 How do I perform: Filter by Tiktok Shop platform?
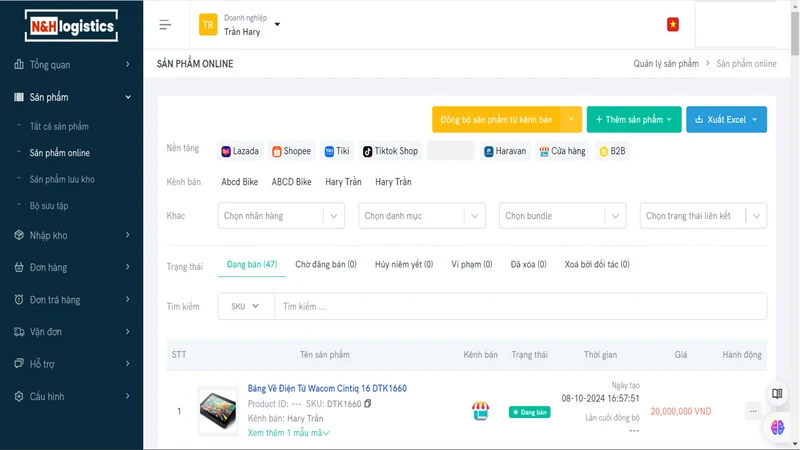[x=390, y=151]
